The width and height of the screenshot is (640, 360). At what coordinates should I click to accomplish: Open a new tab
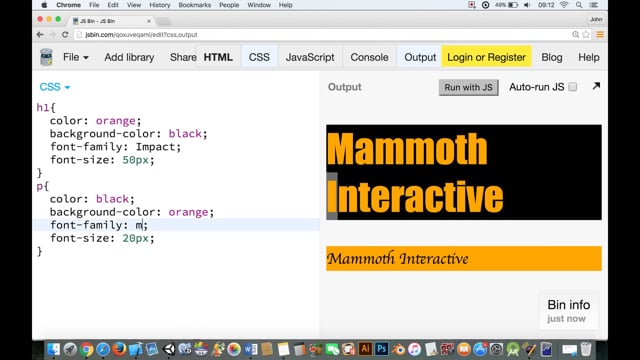(164, 21)
